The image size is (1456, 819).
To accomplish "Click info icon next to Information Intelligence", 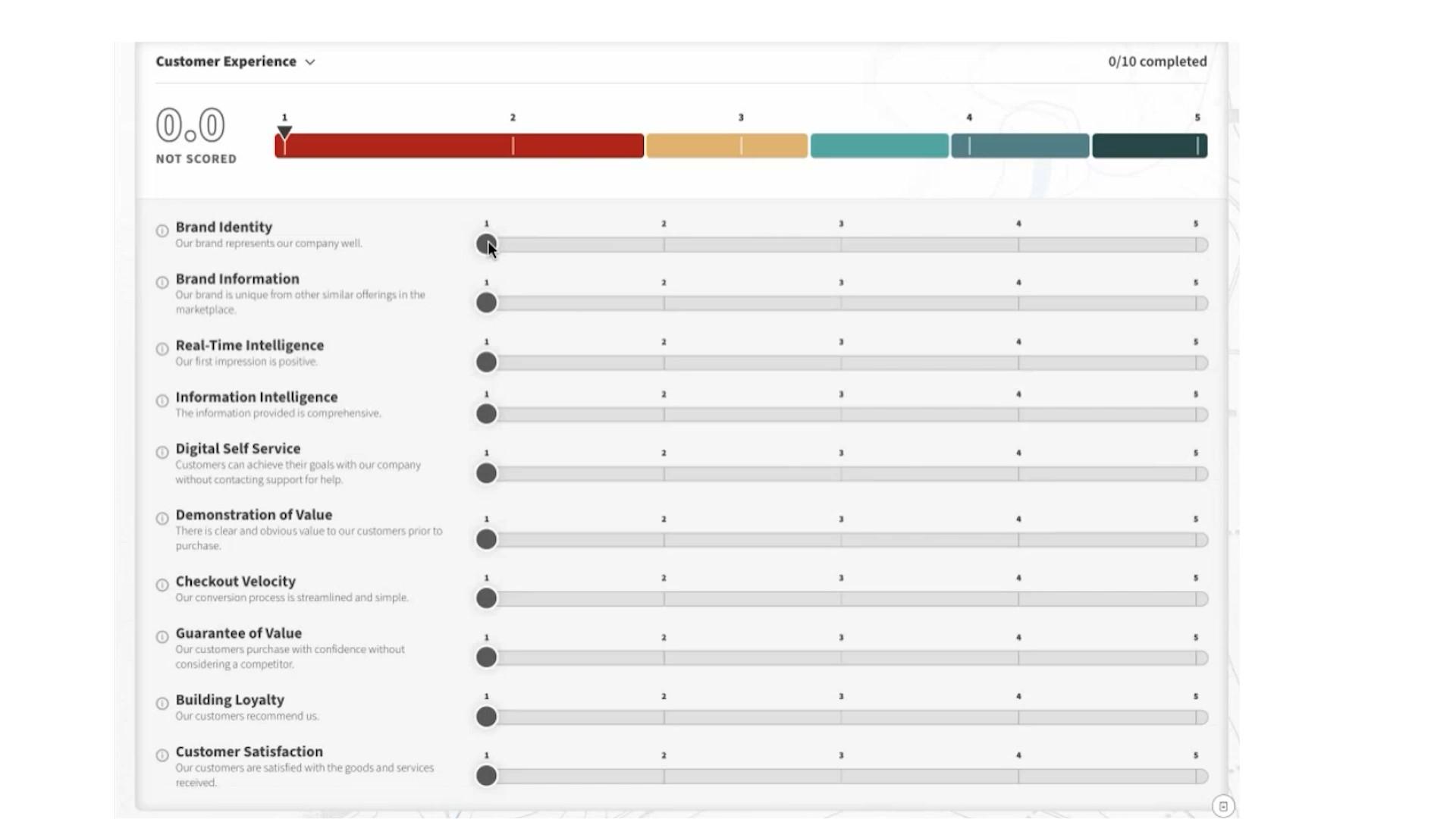I will (x=162, y=400).
